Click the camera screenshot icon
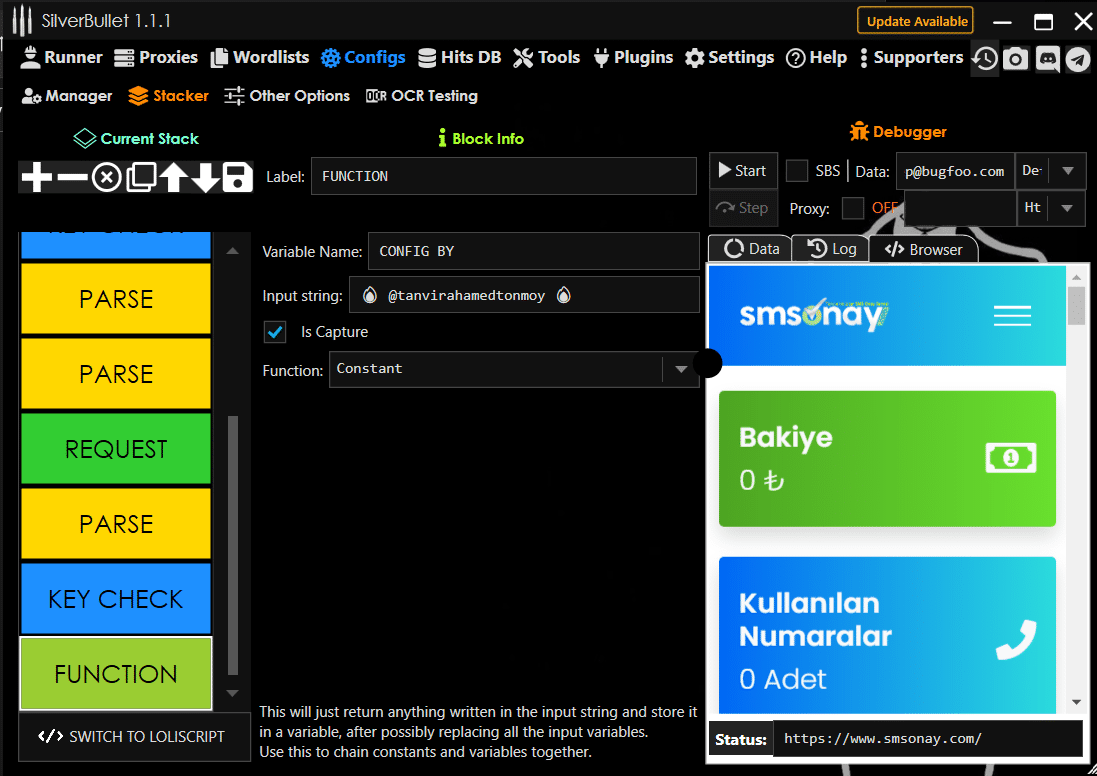 click(1016, 59)
